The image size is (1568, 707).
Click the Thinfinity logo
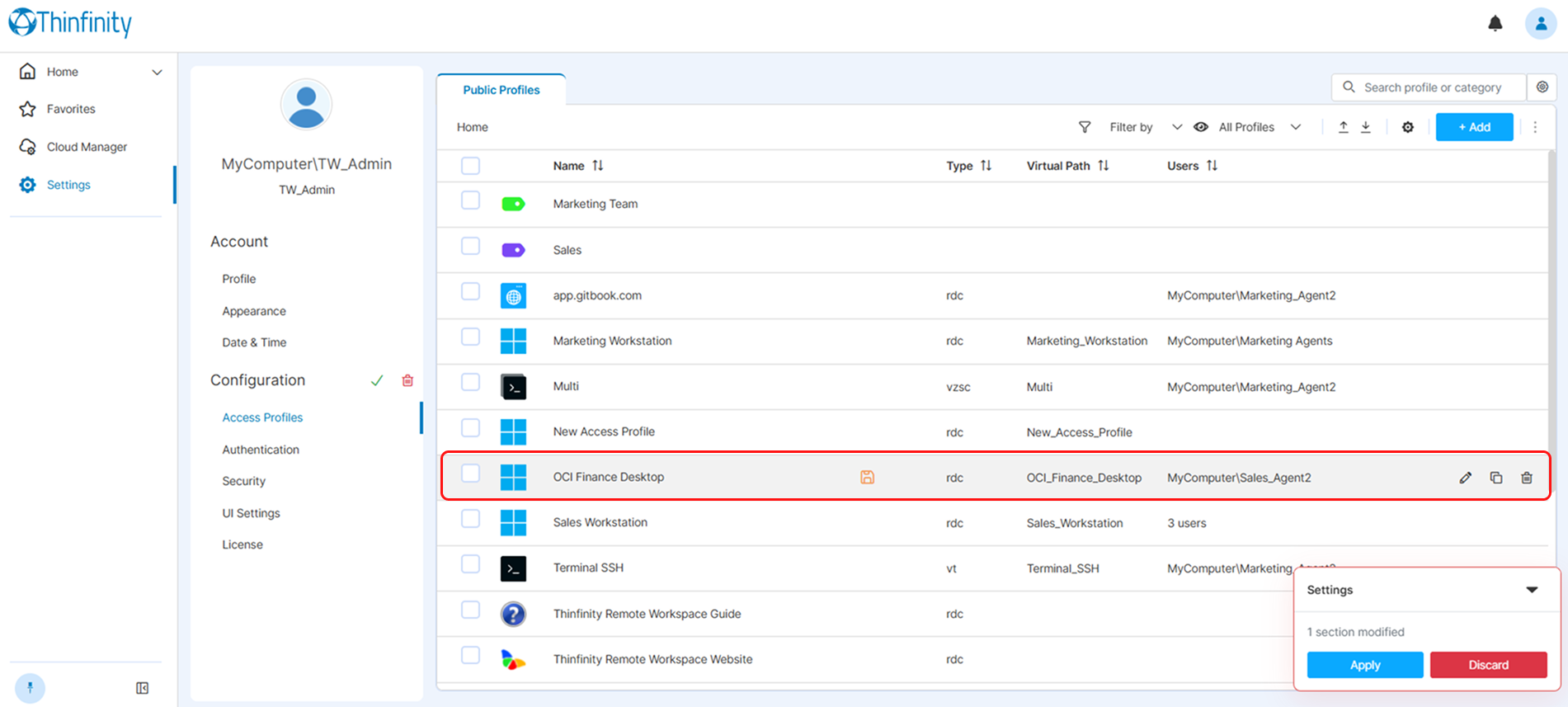70,22
